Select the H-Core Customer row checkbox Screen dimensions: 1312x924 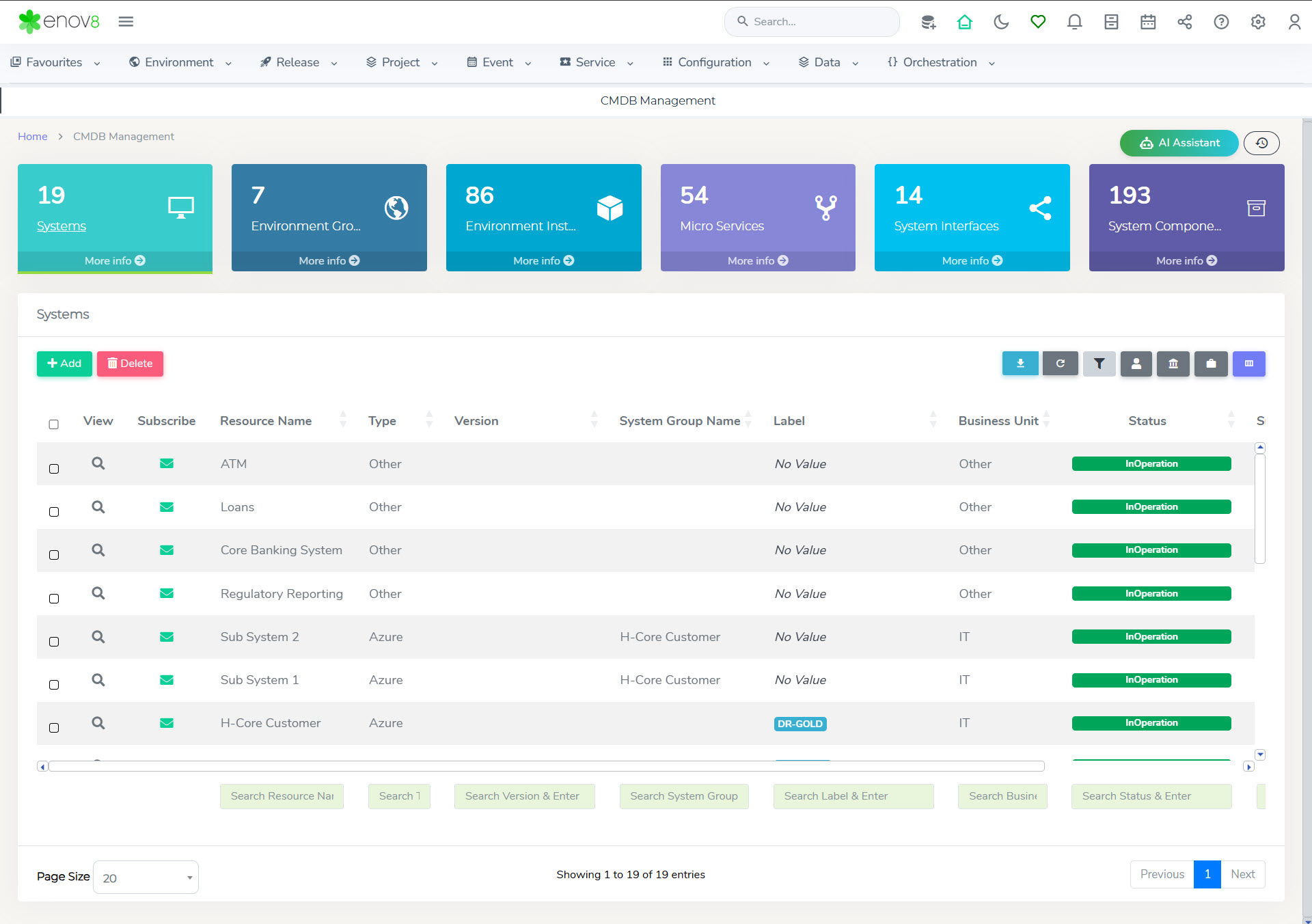[x=54, y=728]
